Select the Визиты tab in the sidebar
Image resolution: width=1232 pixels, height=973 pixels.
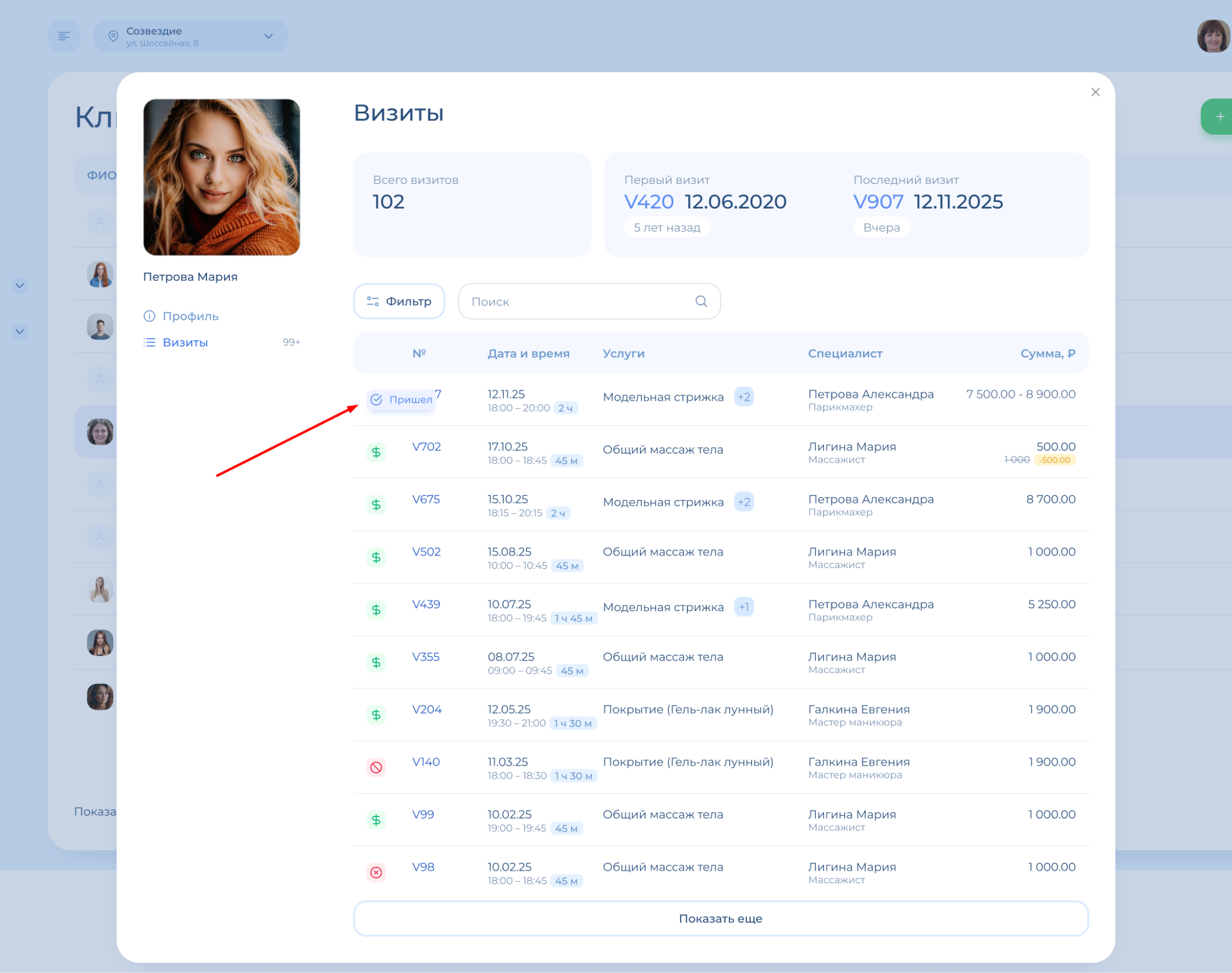pyautogui.click(x=185, y=343)
